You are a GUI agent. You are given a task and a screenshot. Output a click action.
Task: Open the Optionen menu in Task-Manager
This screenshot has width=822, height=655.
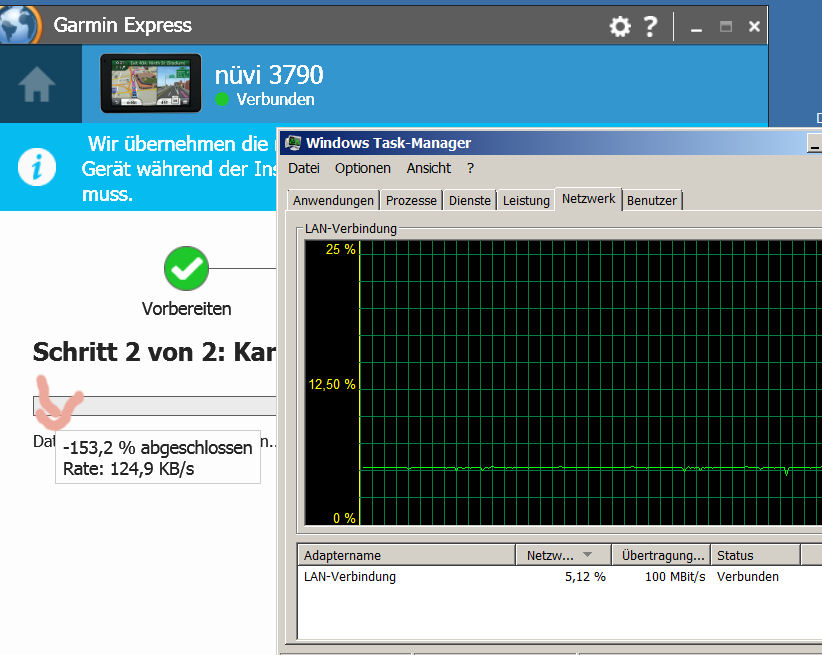363,168
